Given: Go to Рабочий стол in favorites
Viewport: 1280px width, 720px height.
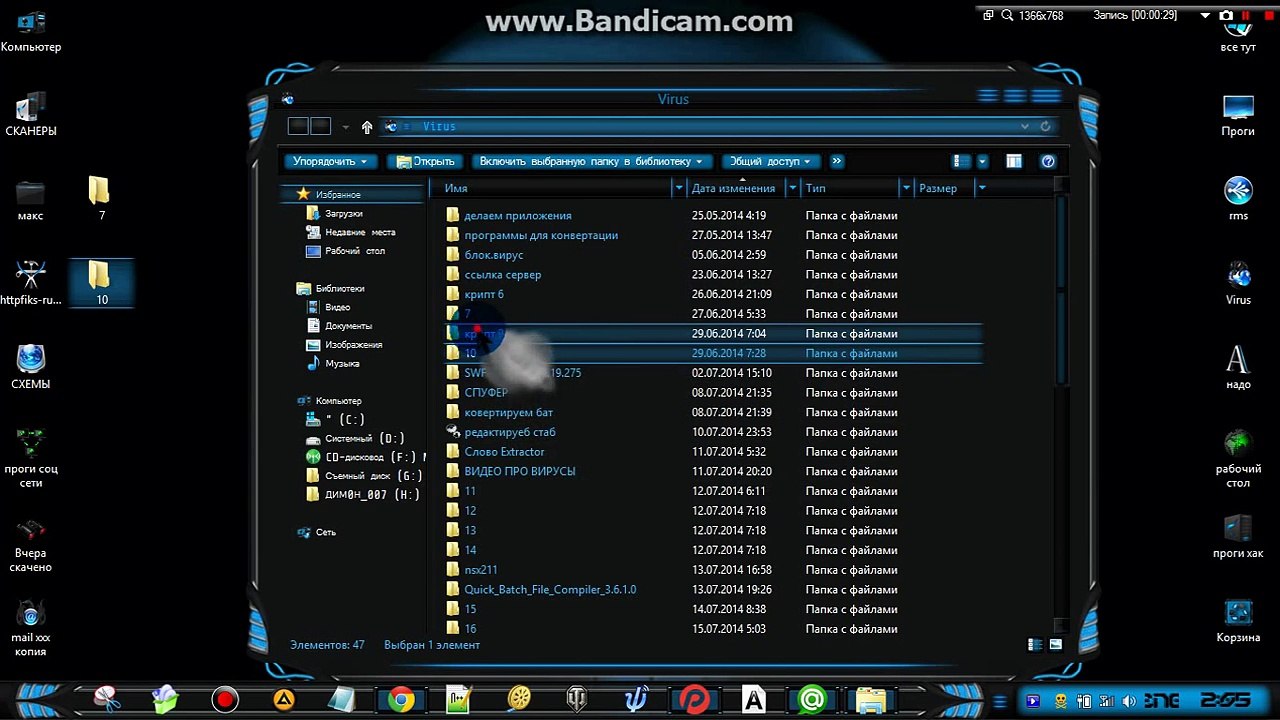Looking at the screenshot, I should (x=355, y=251).
